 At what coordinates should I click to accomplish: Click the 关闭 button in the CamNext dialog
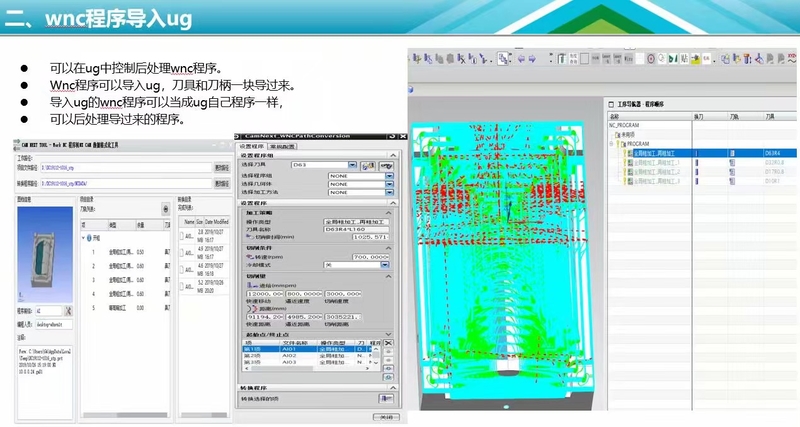(x=386, y=417)
